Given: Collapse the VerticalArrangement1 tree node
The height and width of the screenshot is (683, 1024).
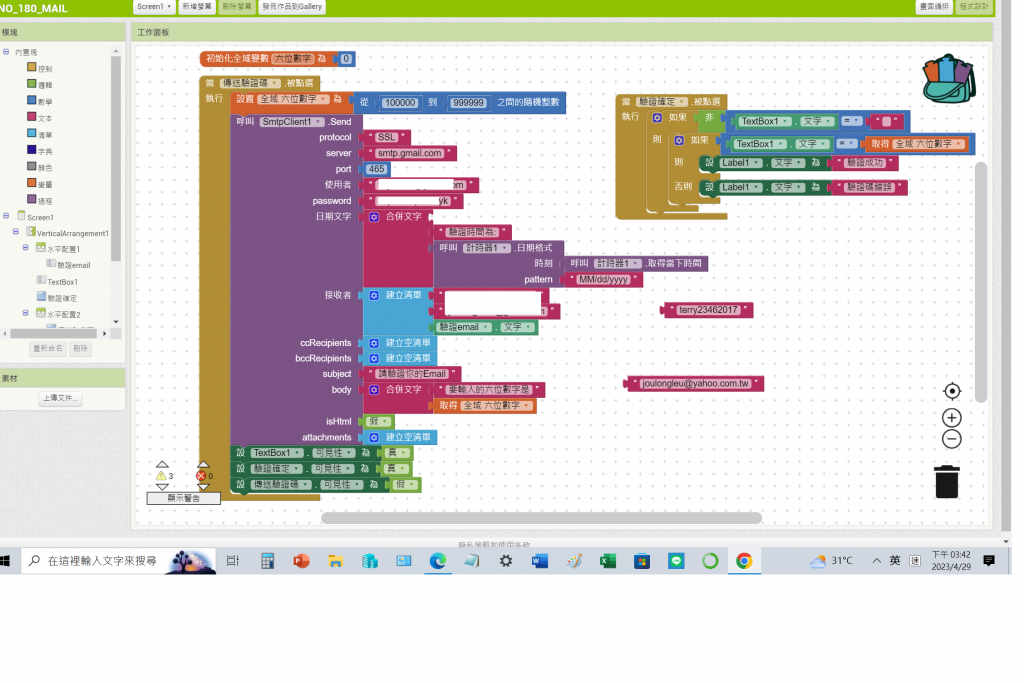Looking at the screenshot, I should (16, 232).
